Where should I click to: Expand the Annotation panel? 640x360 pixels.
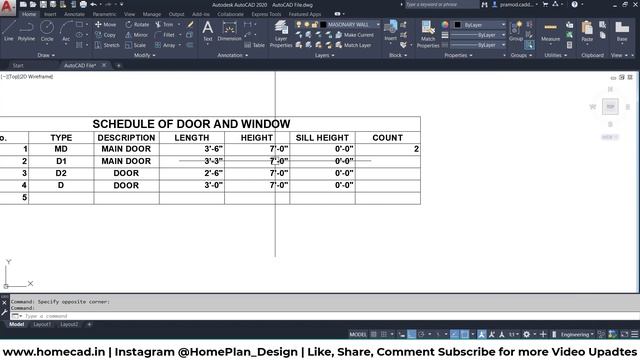coord(232,55)
